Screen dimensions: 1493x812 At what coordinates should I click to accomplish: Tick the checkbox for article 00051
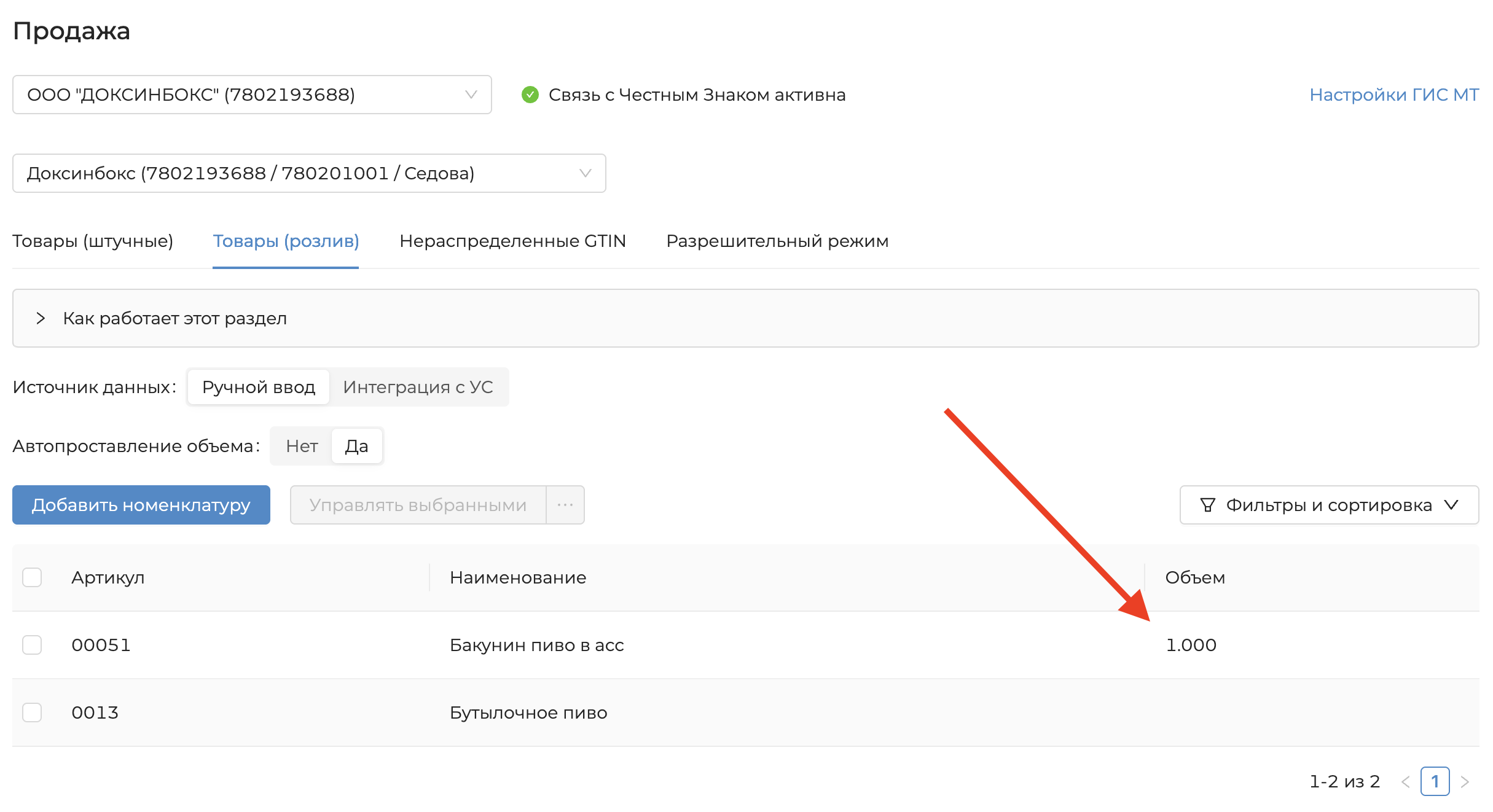click(x=32, y=645)
